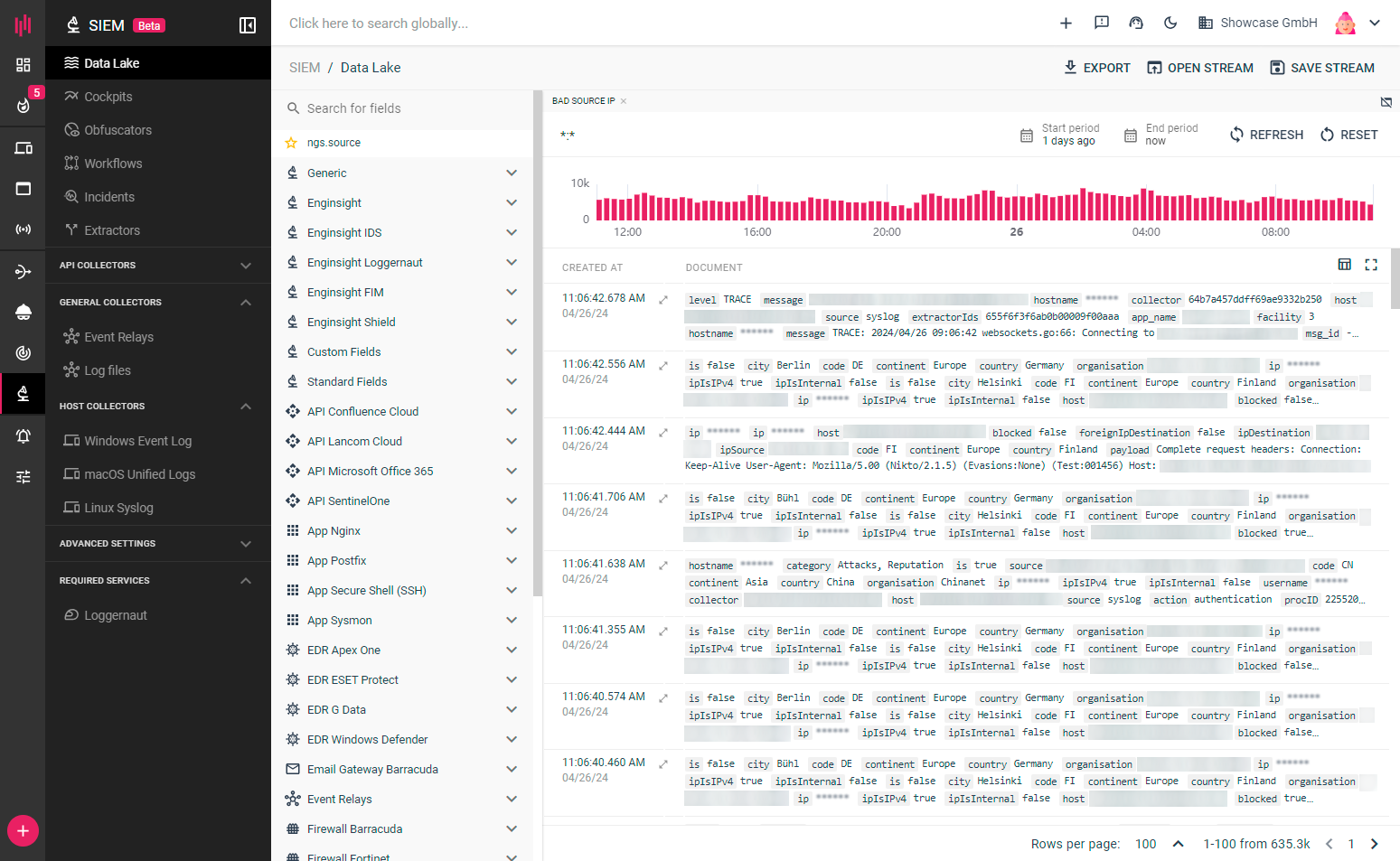Expand API Collectors section
The width and height of the screenshot is (1400, 861).
[x=245, y=266]
